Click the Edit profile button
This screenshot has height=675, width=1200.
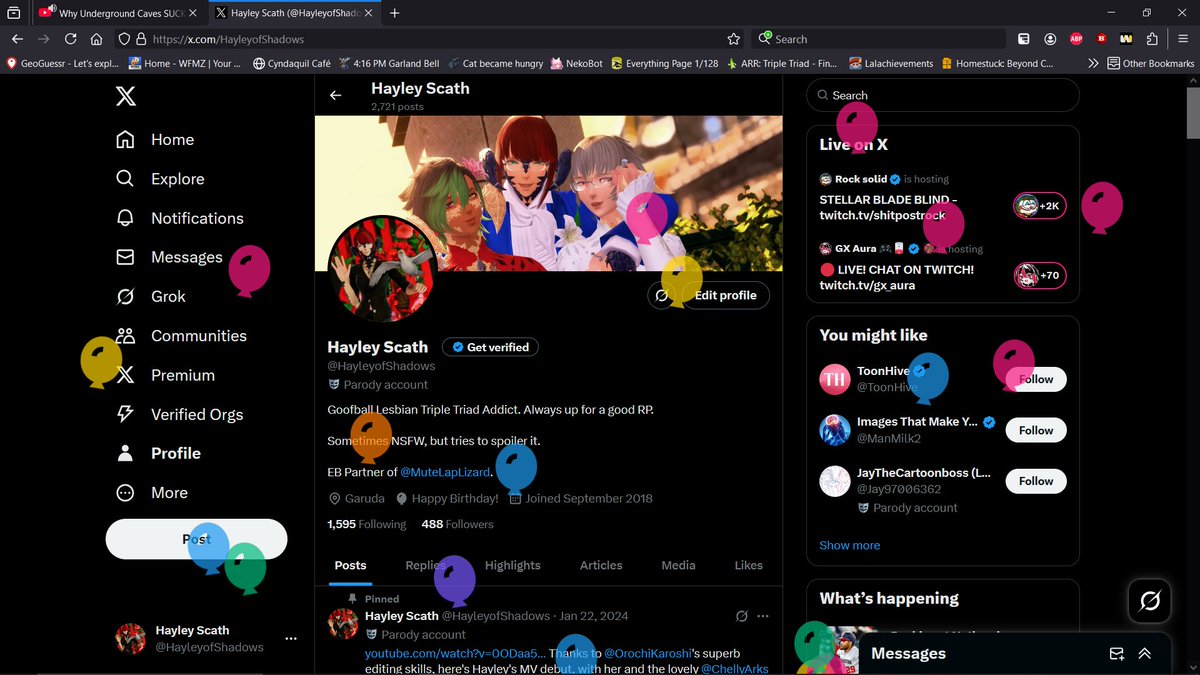(x=724, y=295)
